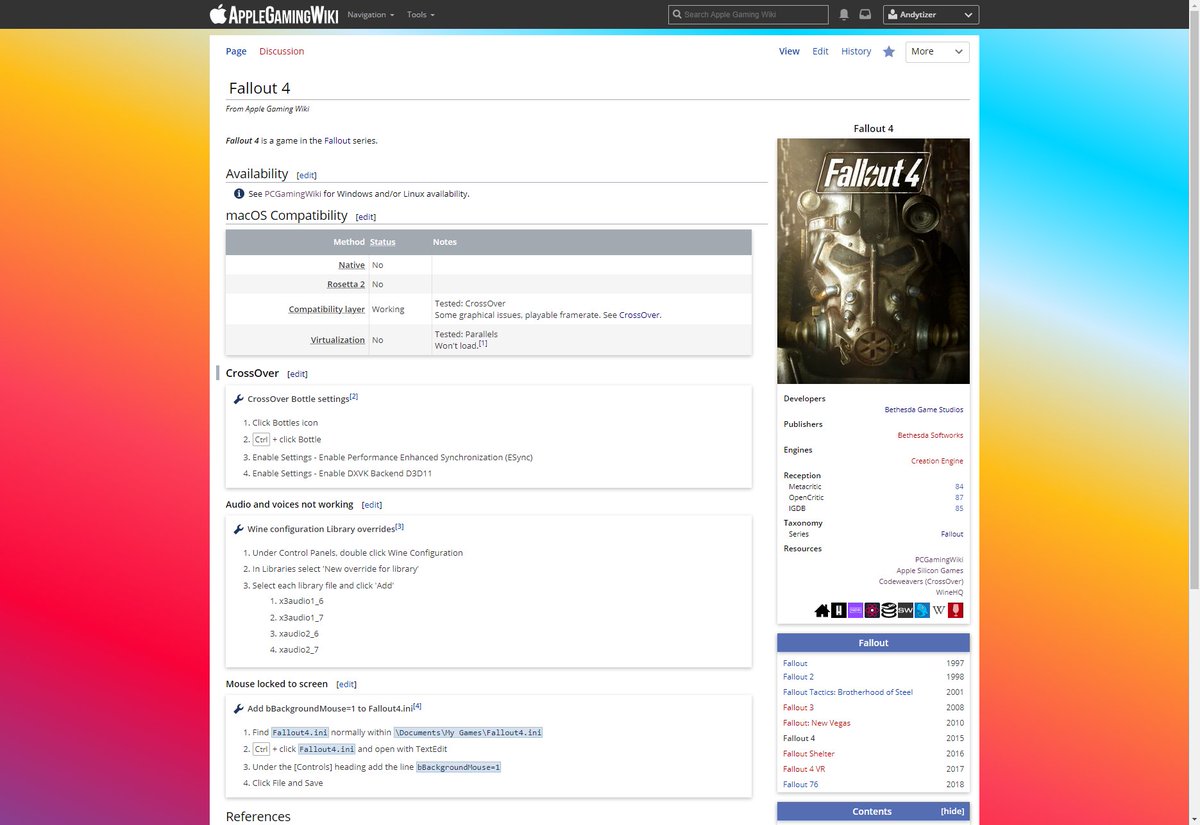The height and width of the screenshot is (825, 1200).
Task: Edit the 'Audio and voices not working' section
Action: point(371,505)
